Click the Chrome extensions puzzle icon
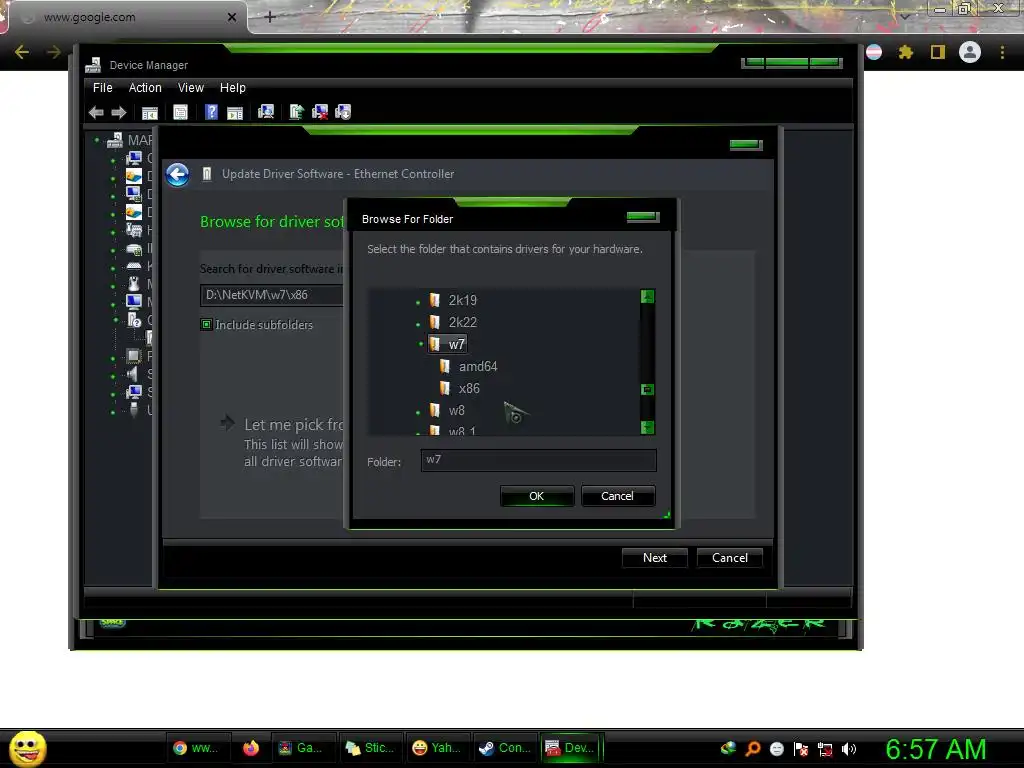The width and height of the screenshot is (1024, 768). 906,52
